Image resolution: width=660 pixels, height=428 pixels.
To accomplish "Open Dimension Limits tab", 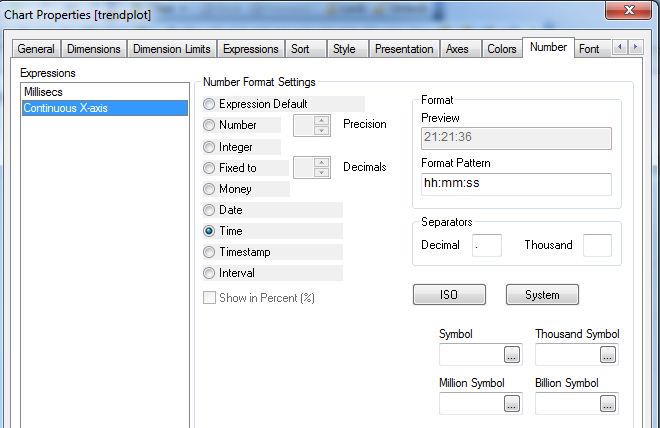I will [172, 49].
